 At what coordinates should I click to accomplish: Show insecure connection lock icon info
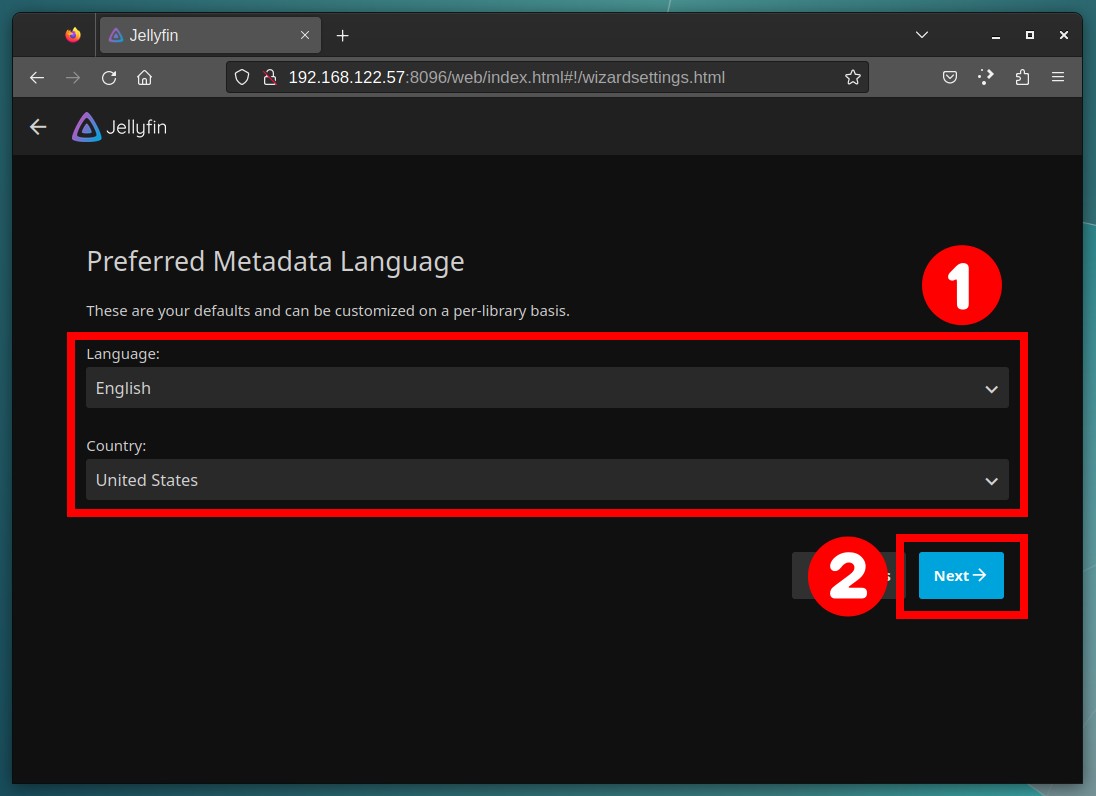pyautogui.click(x=270, y=78)
